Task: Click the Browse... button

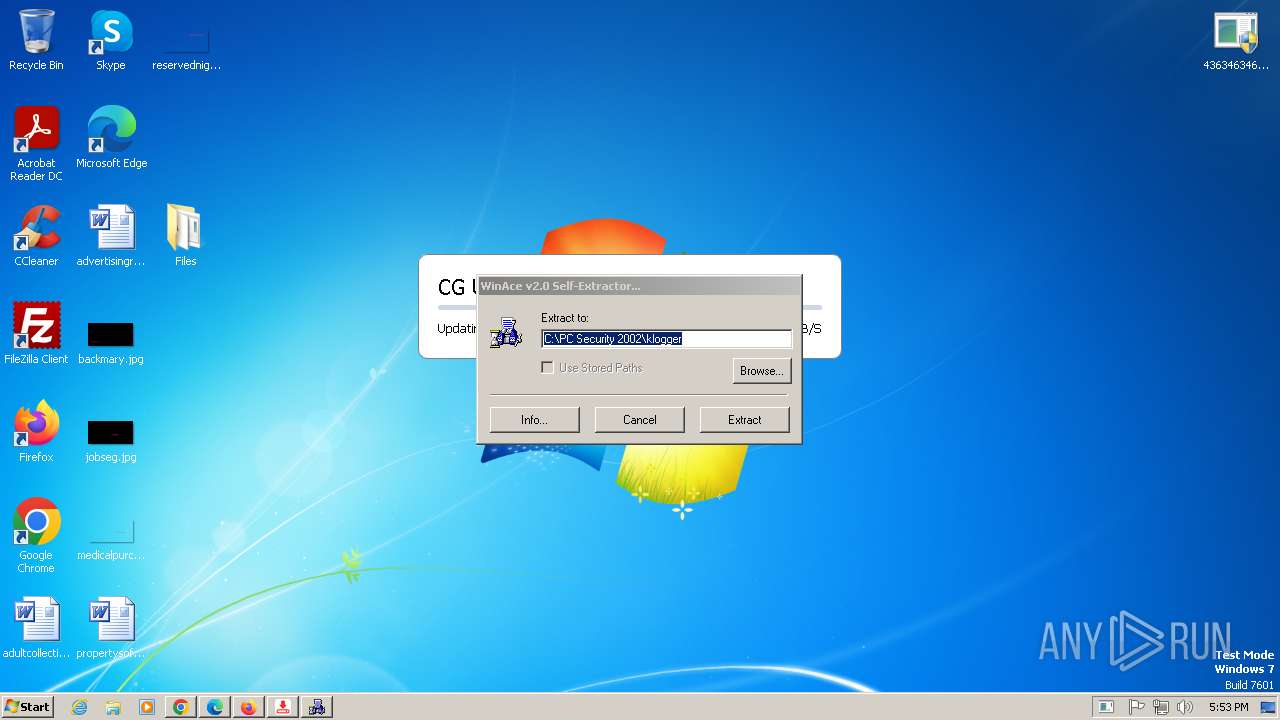Action: click(762, 371)
